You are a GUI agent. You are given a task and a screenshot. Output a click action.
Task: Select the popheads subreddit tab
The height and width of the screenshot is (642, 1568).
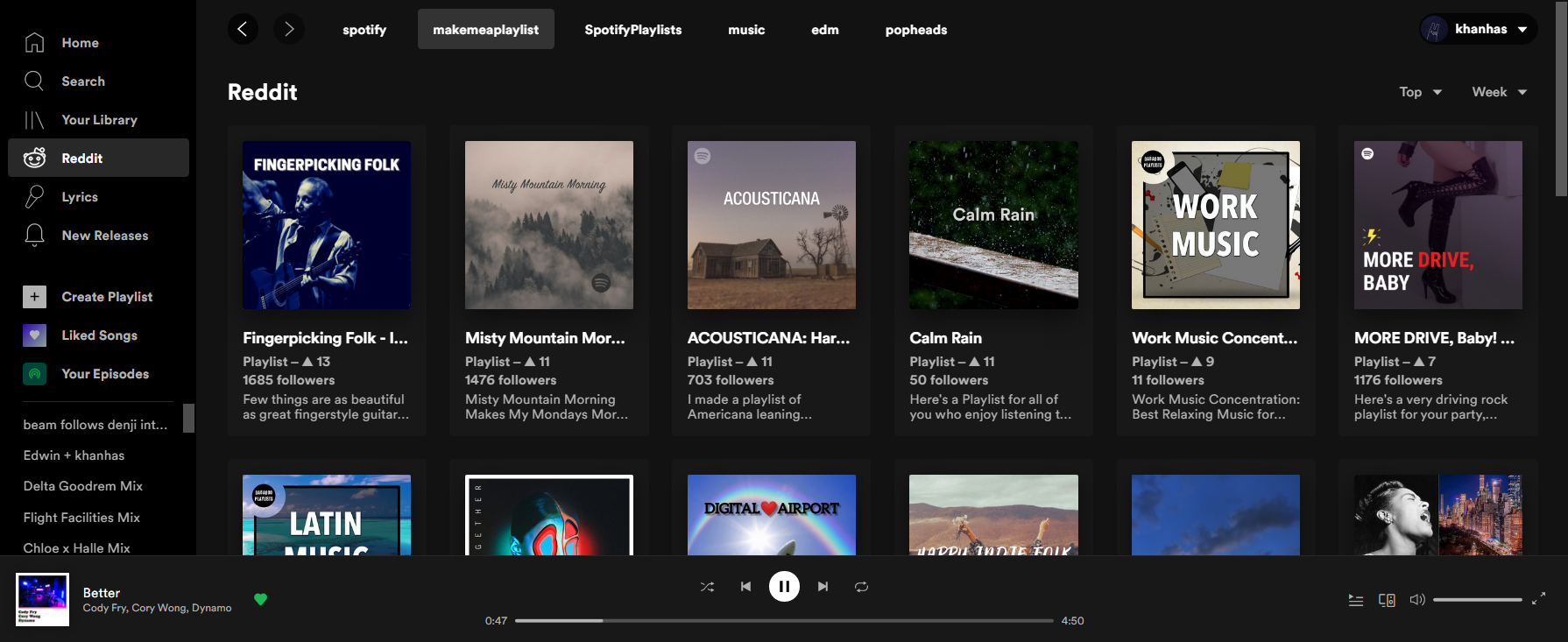click(x=915, y=30)
